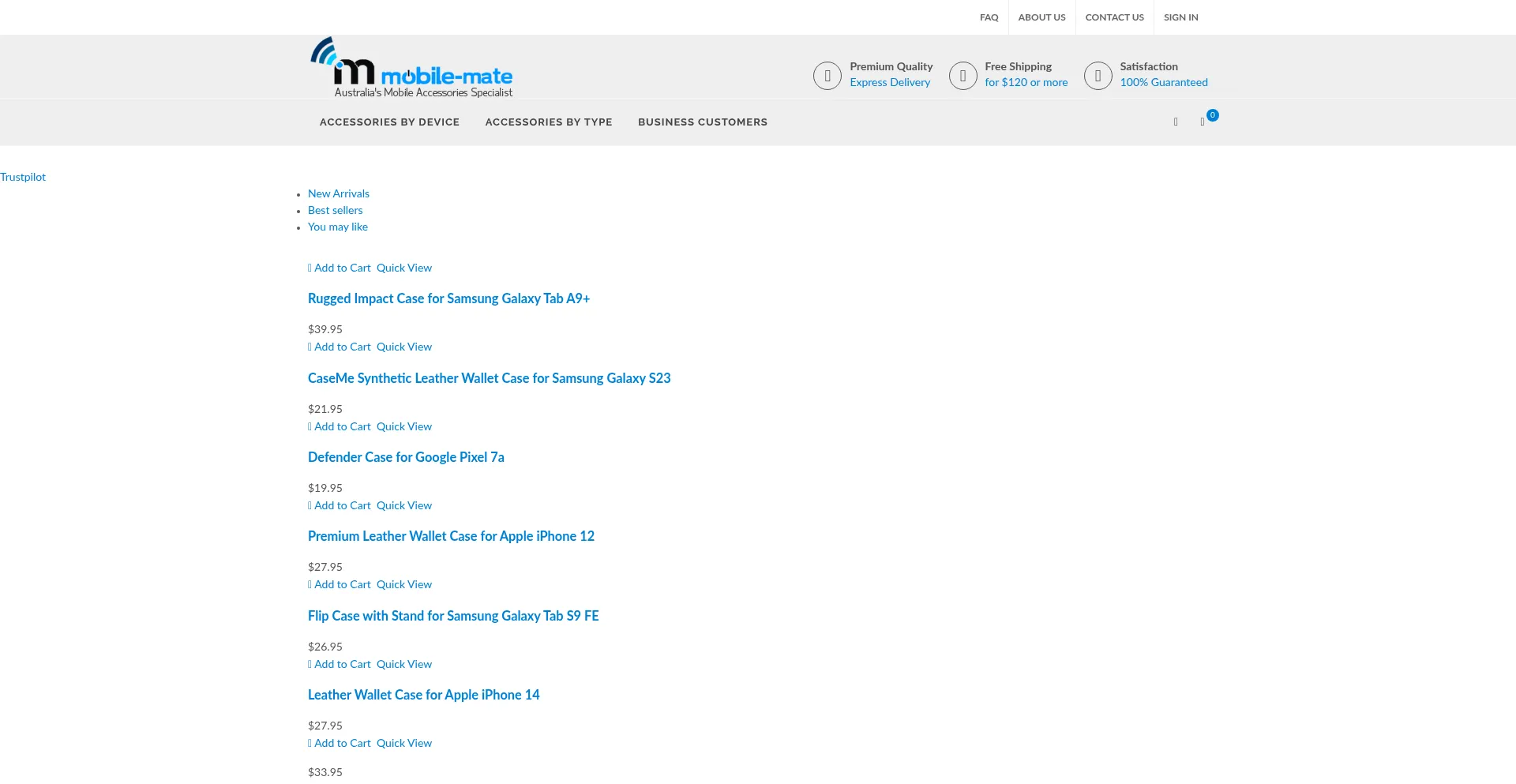Open Contact Us page
The width and height of the screenshot is (1516, 784).
1114,17
